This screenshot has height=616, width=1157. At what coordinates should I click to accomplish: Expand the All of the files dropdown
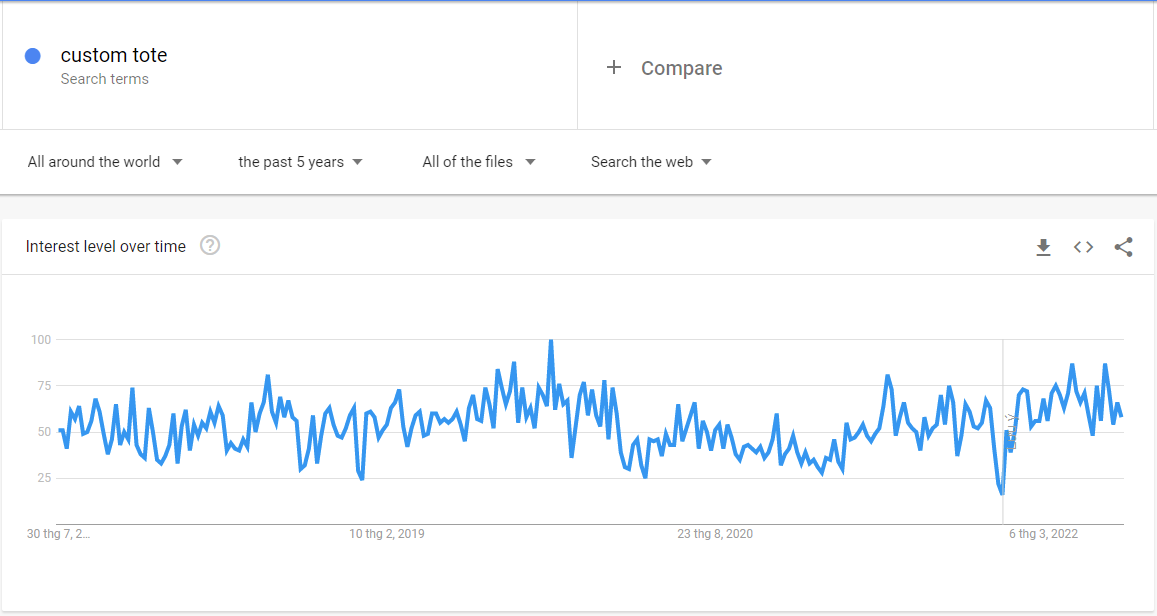(x=478, y=162)
